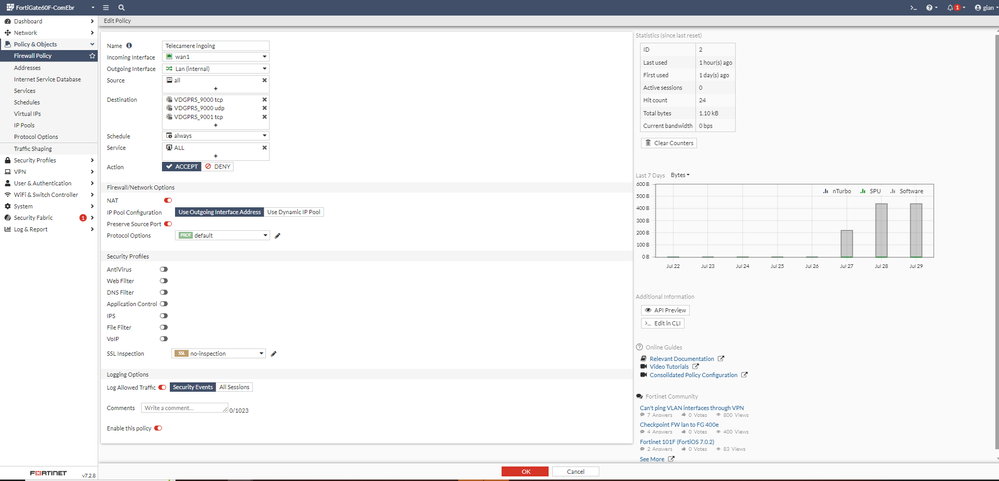
Task: Toggle the NAT switch
Action: (168, 201)
